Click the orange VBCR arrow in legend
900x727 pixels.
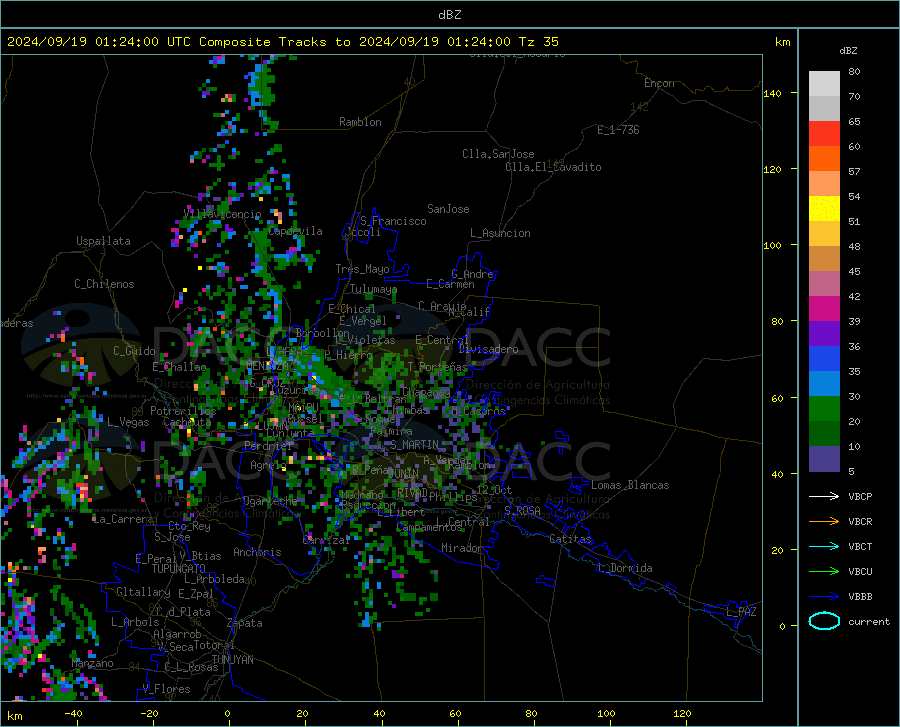[x=824, y=521]
